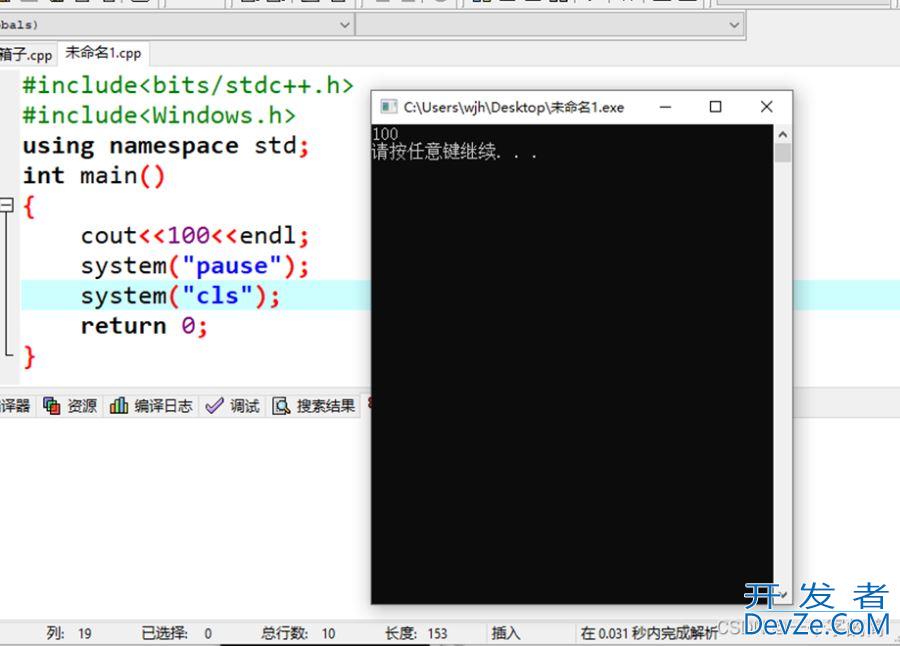Select the 未命名1.cpp editor tab
This screenshot has height=646, width=900.
pyautogui.click(x=104, y=54)
